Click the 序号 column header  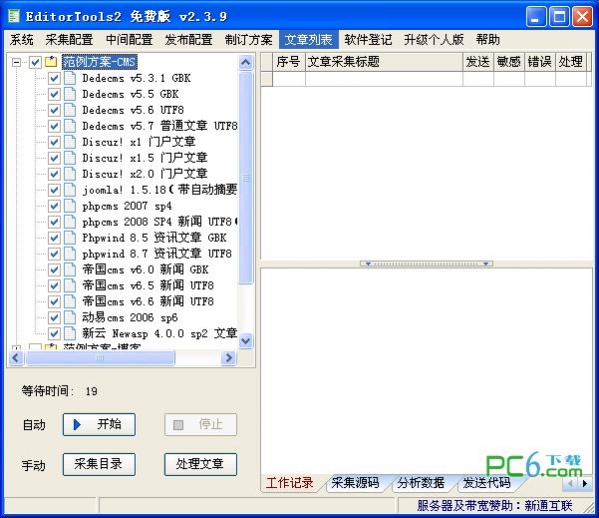coord(288,62)
